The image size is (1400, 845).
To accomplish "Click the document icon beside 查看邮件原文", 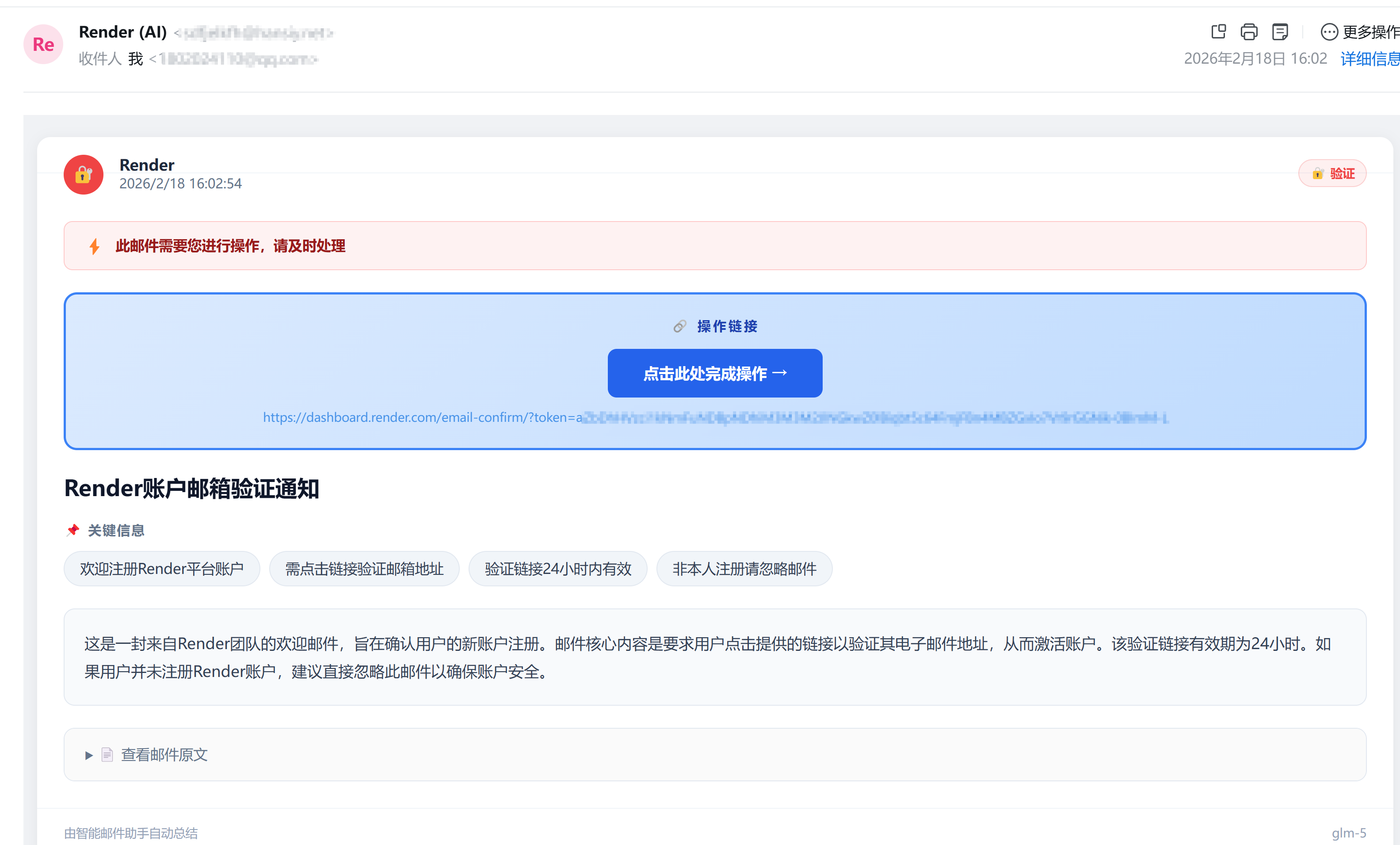I will 107,755.
